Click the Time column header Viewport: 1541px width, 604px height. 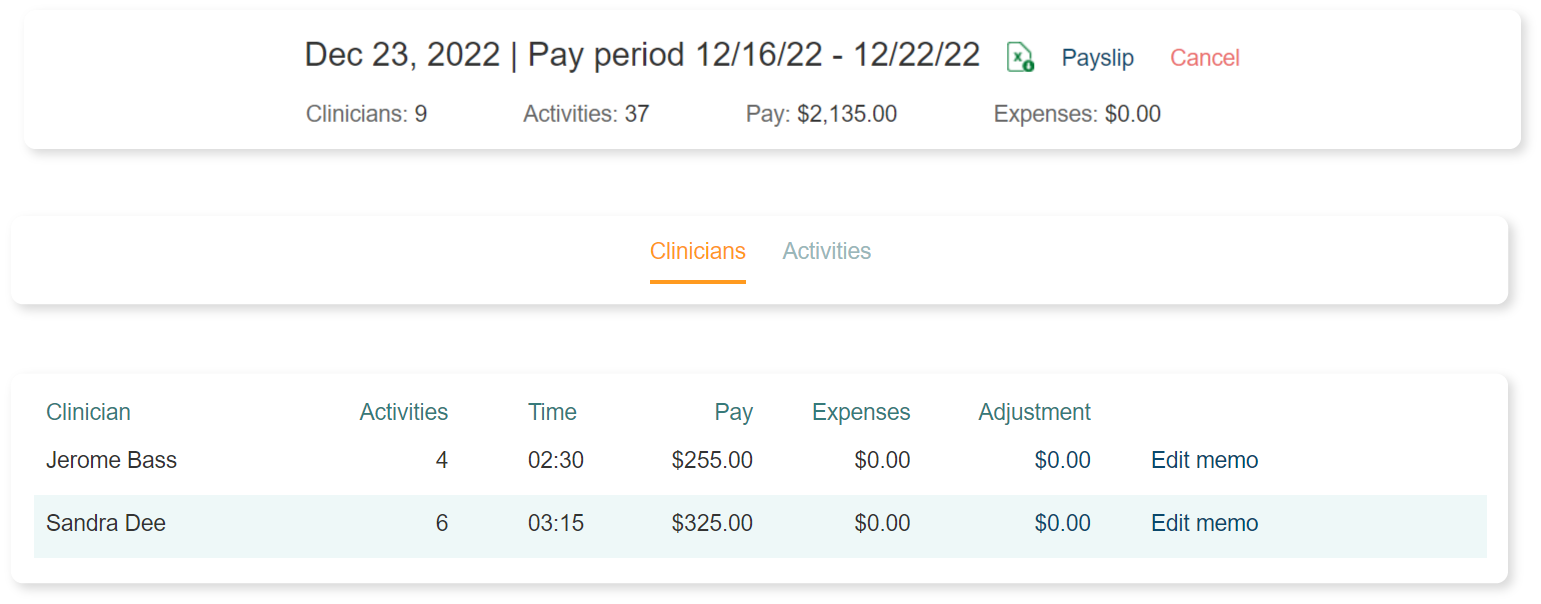click(x=552, y=412)
